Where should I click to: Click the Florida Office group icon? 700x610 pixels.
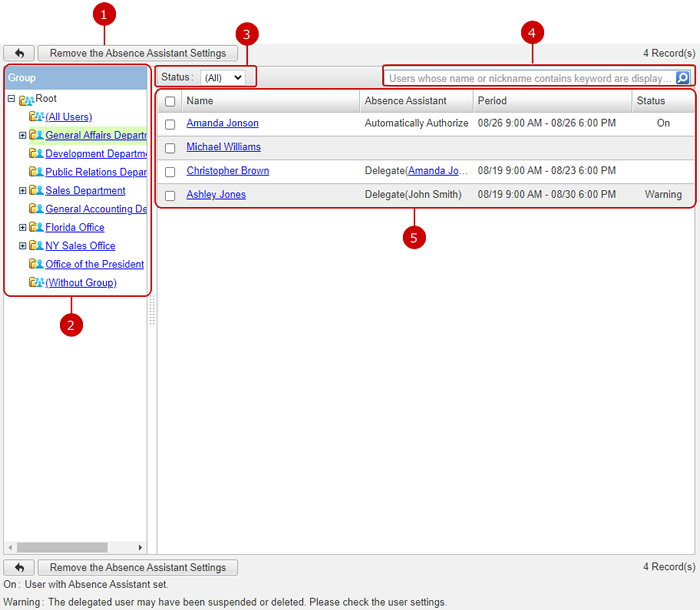click(x=36, y=228)
